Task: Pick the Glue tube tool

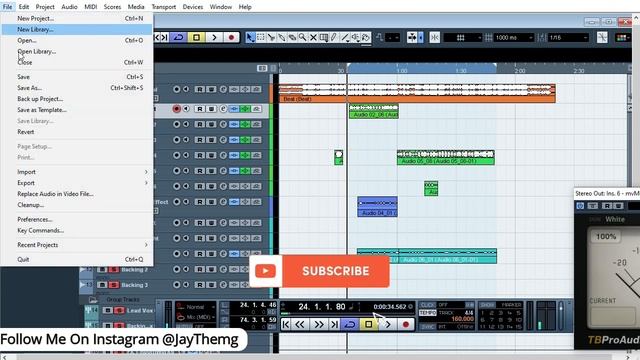Action: (282, 38)
